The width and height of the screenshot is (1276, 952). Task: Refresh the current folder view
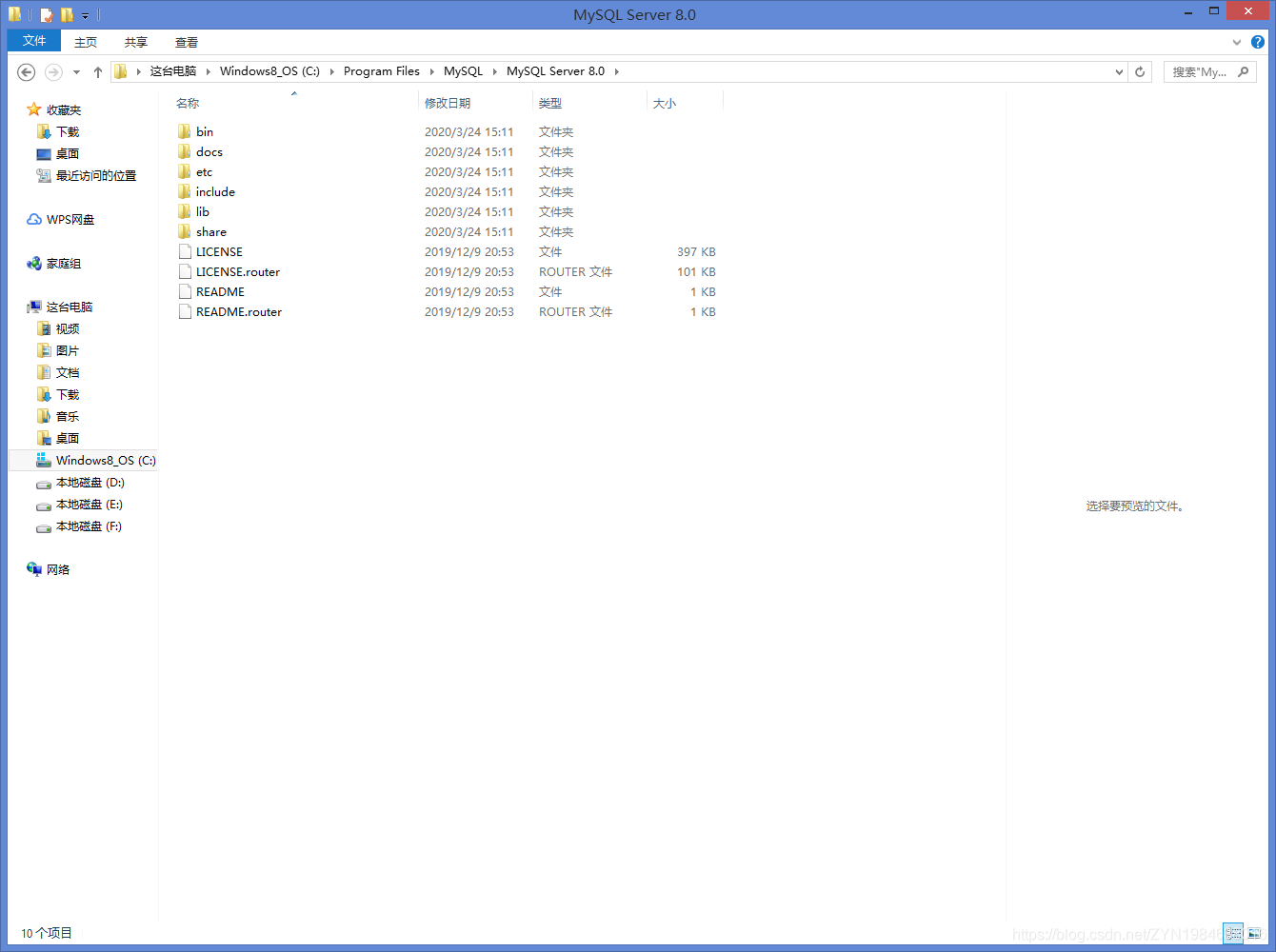pos(1140,71)
